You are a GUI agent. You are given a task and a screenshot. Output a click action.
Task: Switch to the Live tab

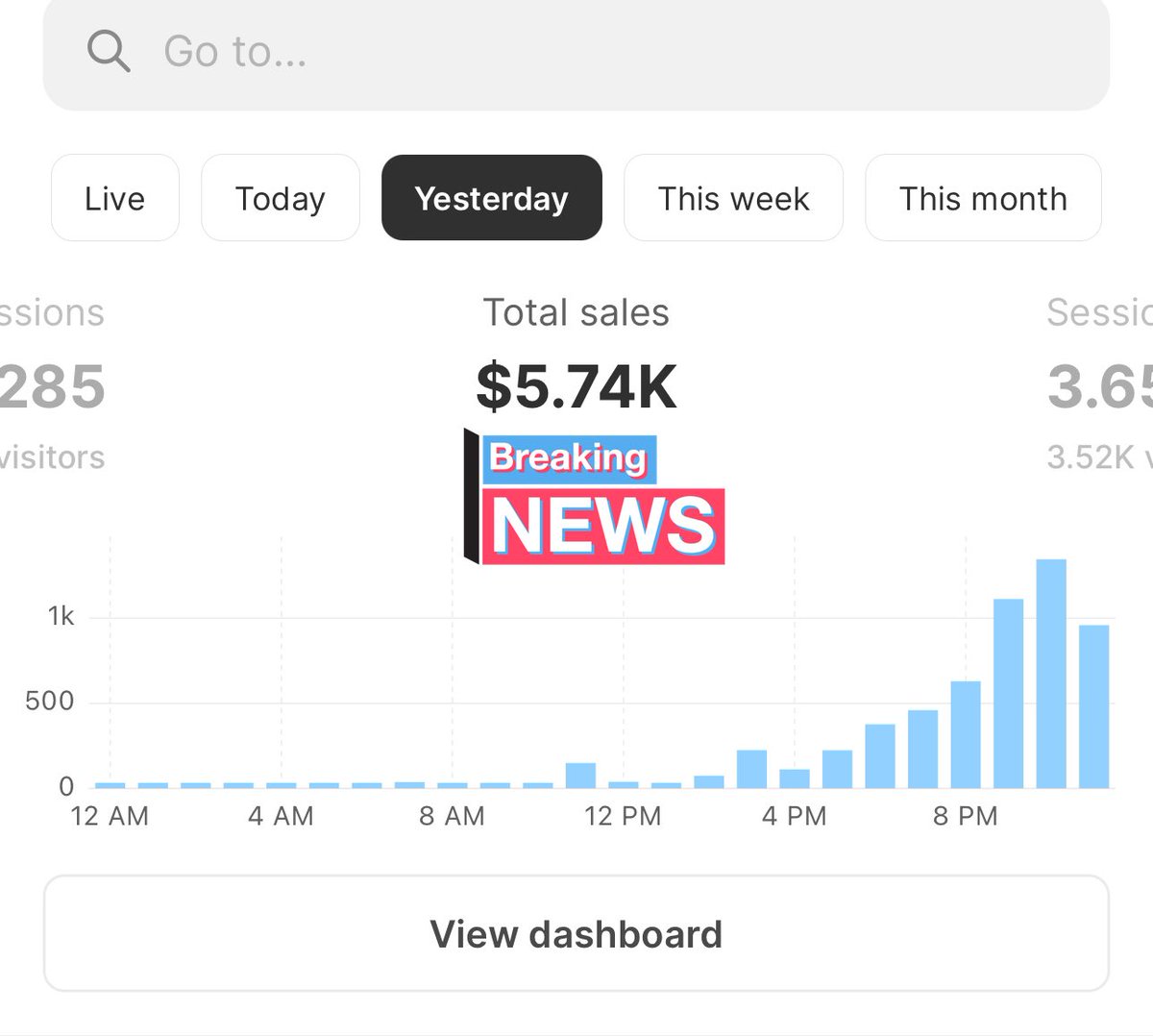(115, 198)
